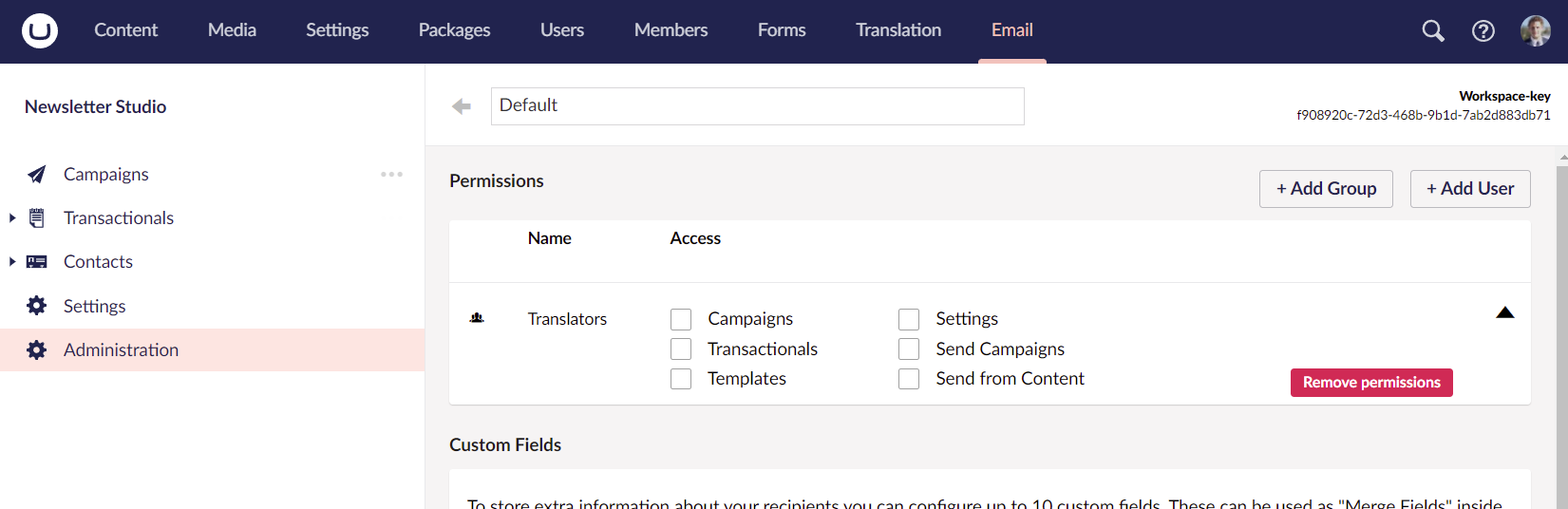Screen dimensions: 1568x509
Task: Open the Translation section
Action: 898,30
